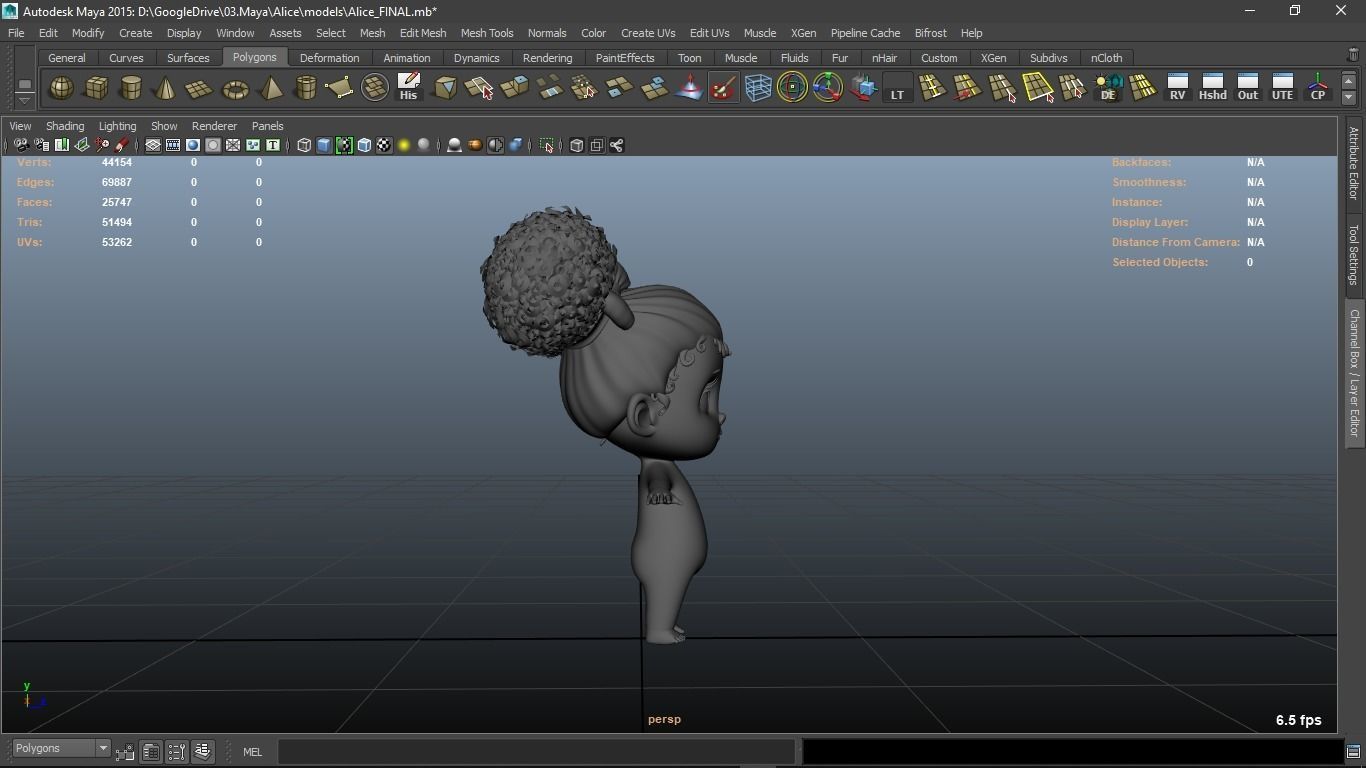This screenshot has height=768, width=1366.
Task: Click the select camera panel icon
Action: [21, 146]
